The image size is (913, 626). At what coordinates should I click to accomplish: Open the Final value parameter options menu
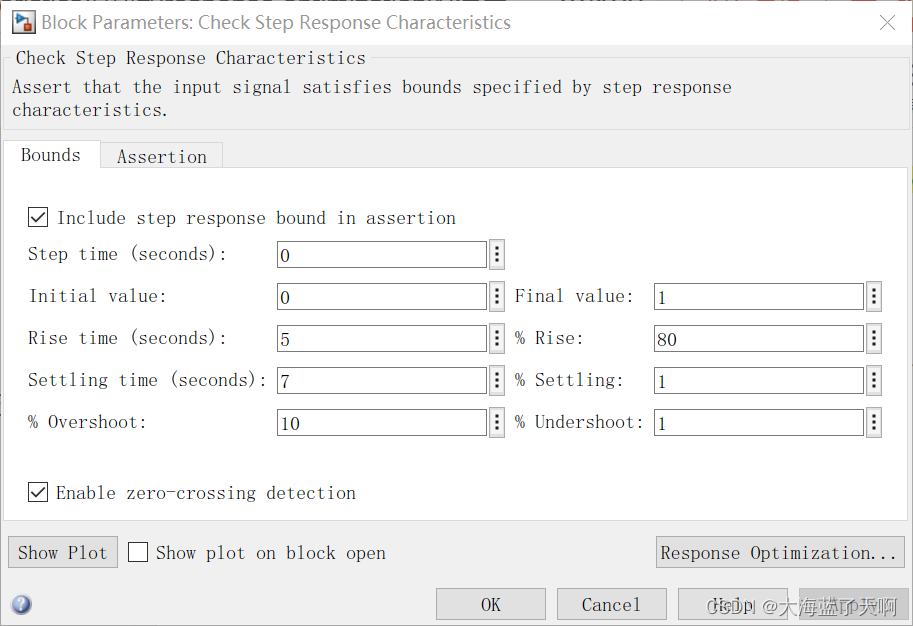tap(873, 296)
